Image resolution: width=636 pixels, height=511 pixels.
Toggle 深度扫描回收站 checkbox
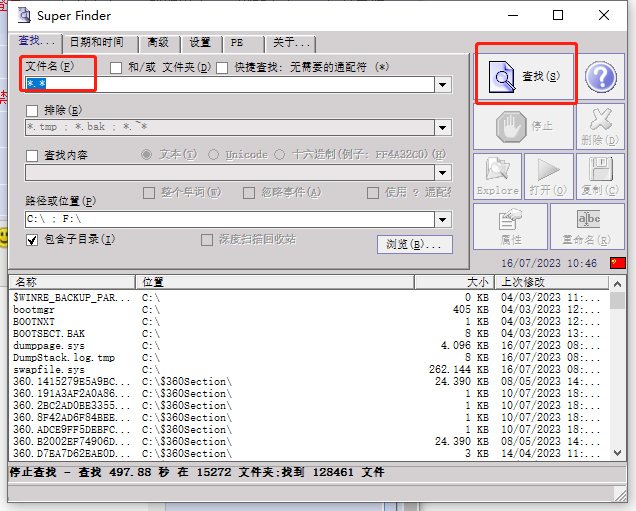pyautogui.click(x=207, y=240)
